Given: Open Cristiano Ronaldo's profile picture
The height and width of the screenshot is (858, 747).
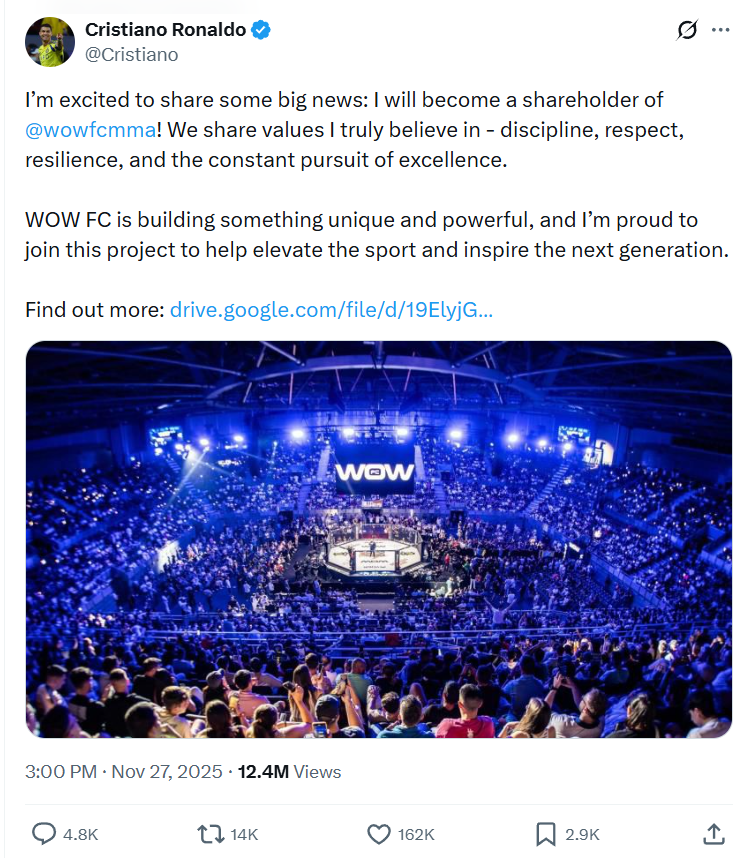Looking at the screenshot, I should (50, 42).
